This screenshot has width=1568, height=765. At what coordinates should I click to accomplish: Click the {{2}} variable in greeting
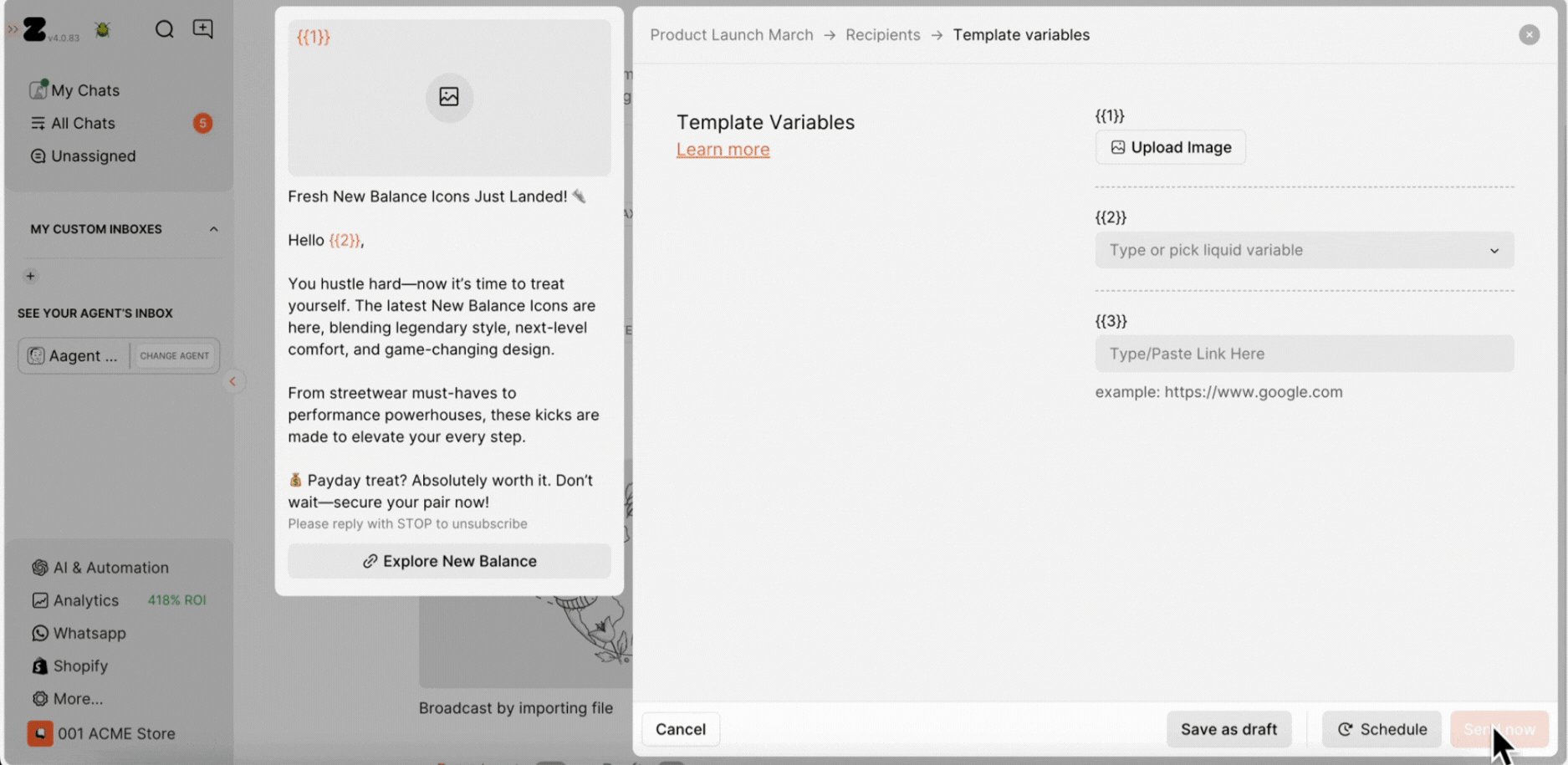click(x=345, y=240)
